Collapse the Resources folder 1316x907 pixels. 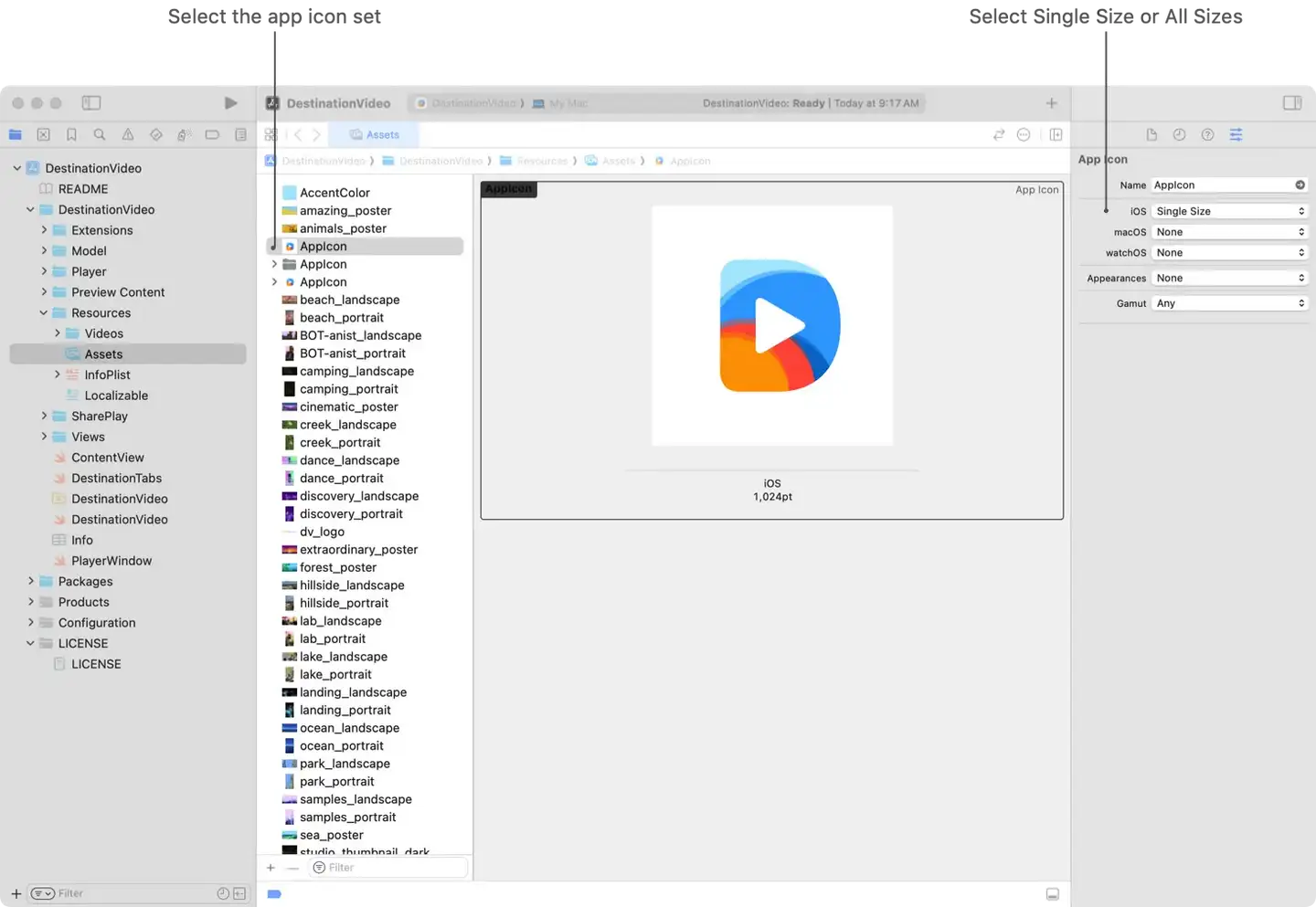(x=43, y=312)
